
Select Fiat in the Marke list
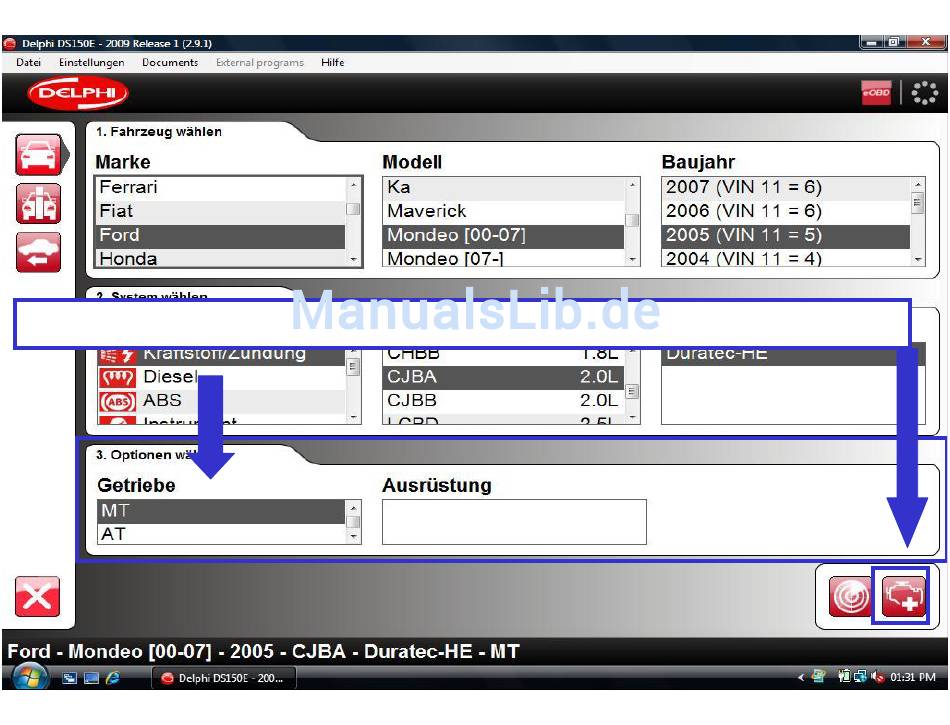(221, 211)
